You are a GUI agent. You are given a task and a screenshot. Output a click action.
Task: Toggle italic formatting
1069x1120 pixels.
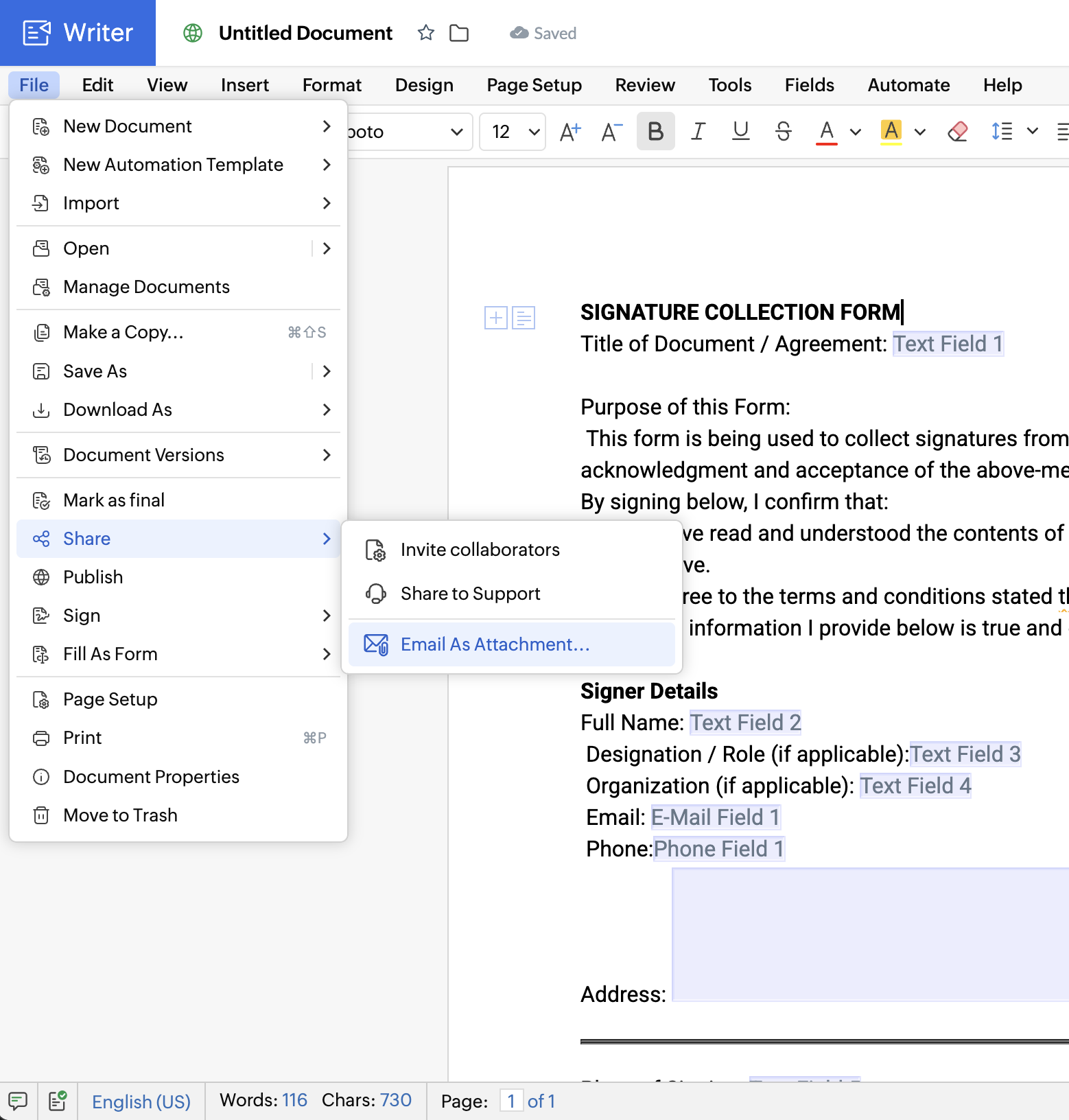698,131
